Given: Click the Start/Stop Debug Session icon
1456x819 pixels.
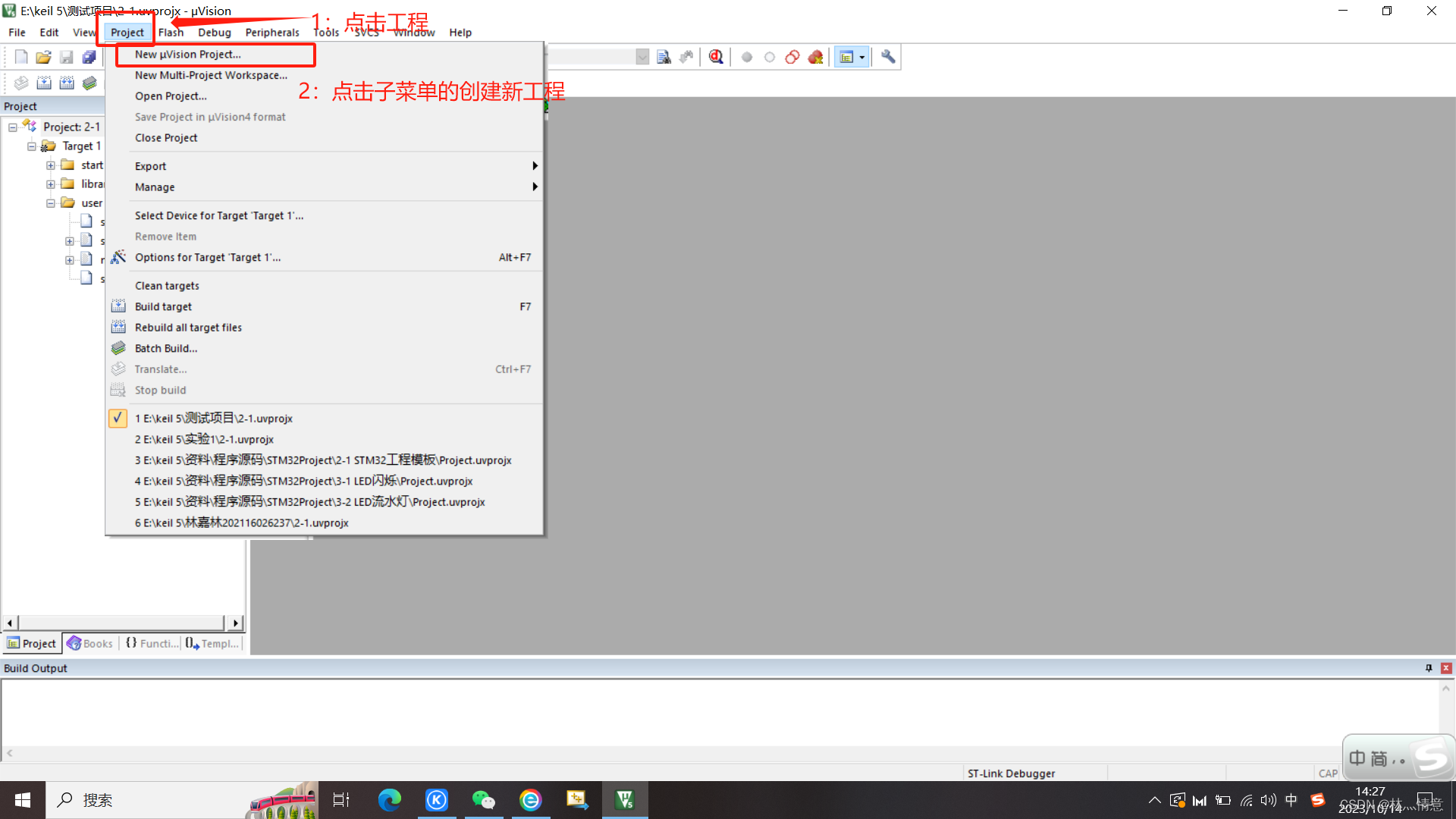Looking at the screenshot, I should [716, 57].
